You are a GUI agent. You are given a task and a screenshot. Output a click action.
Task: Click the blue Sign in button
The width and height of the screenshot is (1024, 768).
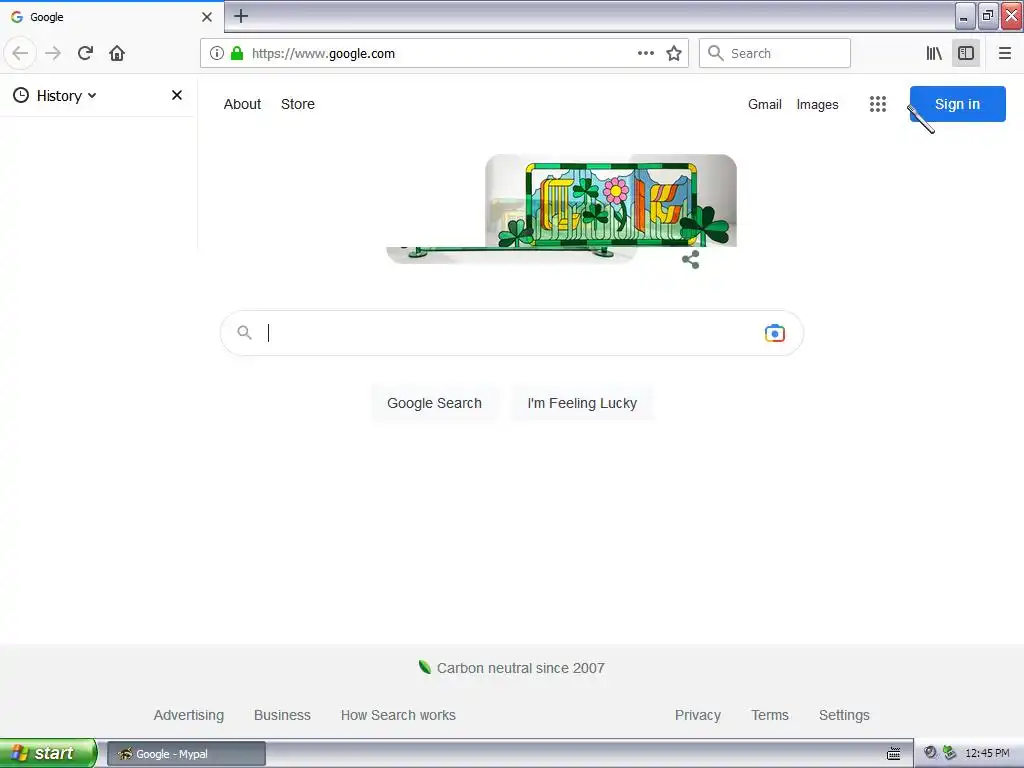point(957,104)
